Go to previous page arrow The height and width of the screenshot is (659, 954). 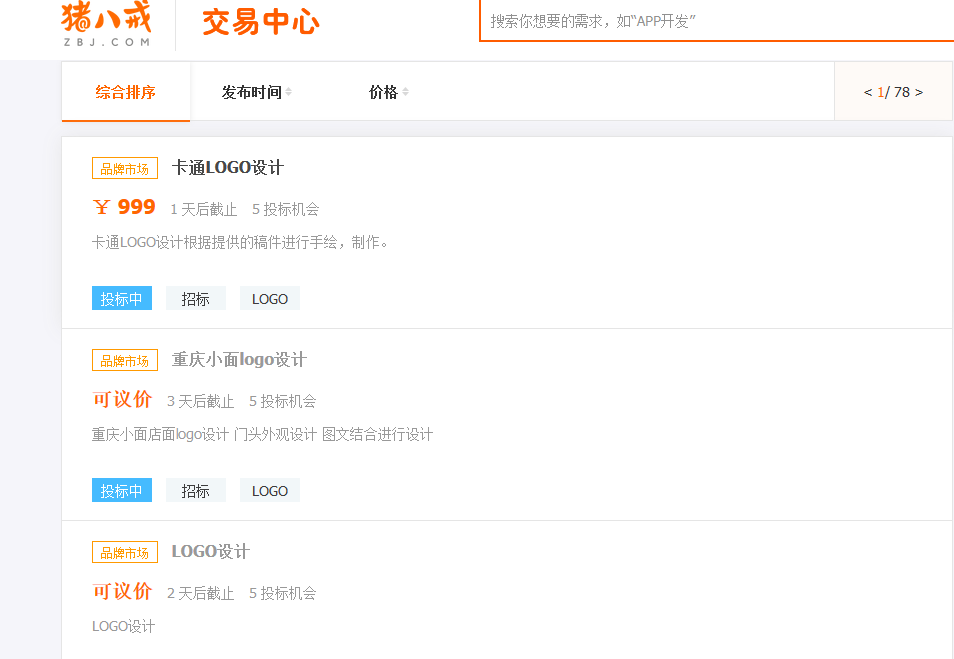(868, 92)
